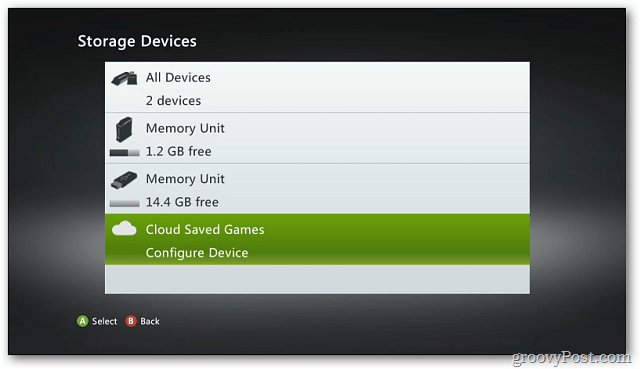Click the white cloud icon
Screen dimensions: 640x369
coord(124,229)
